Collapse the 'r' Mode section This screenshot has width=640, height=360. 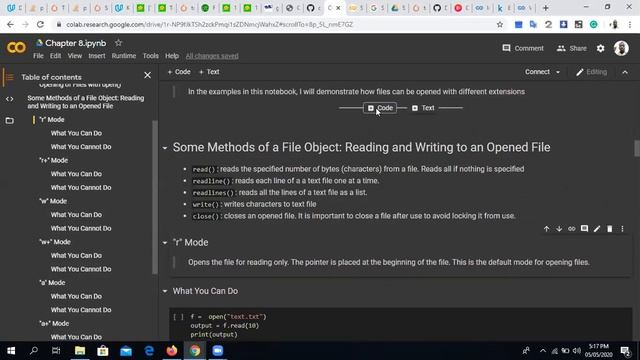tap(165, 243)
